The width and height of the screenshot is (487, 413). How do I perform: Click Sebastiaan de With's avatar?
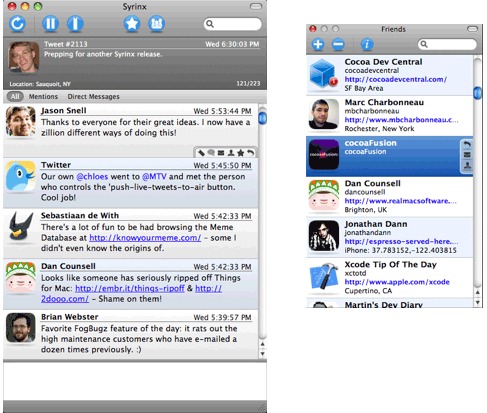coord(20,227)
